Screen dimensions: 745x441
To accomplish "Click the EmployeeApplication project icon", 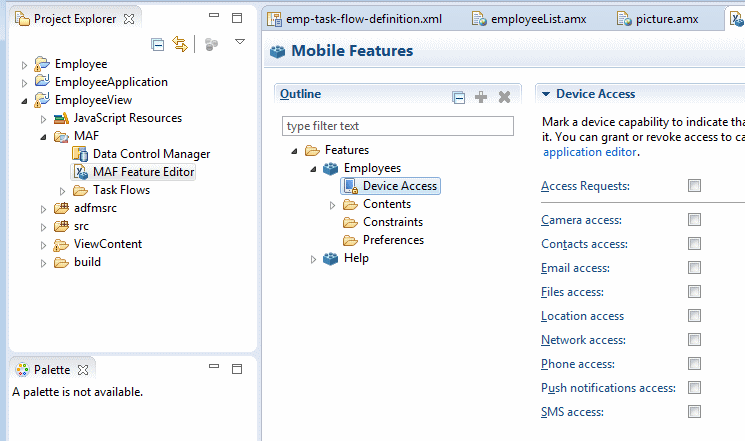I will click(42, 81).
